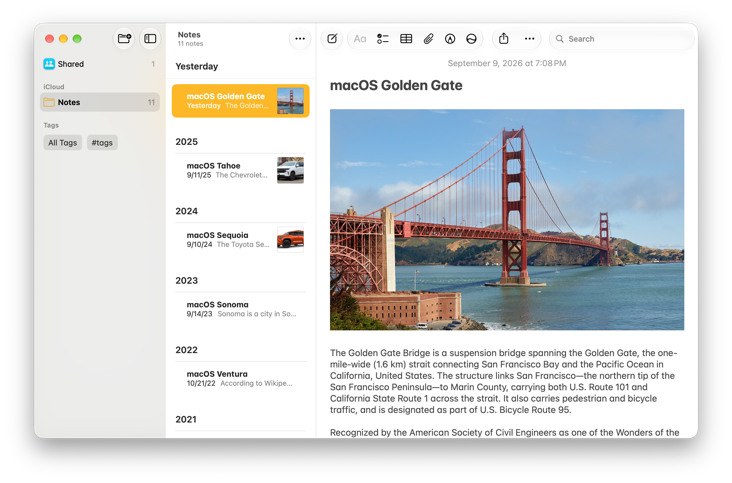732x483 pixels.
Task: Click the 2022 section header
Action: click(187, 350)
